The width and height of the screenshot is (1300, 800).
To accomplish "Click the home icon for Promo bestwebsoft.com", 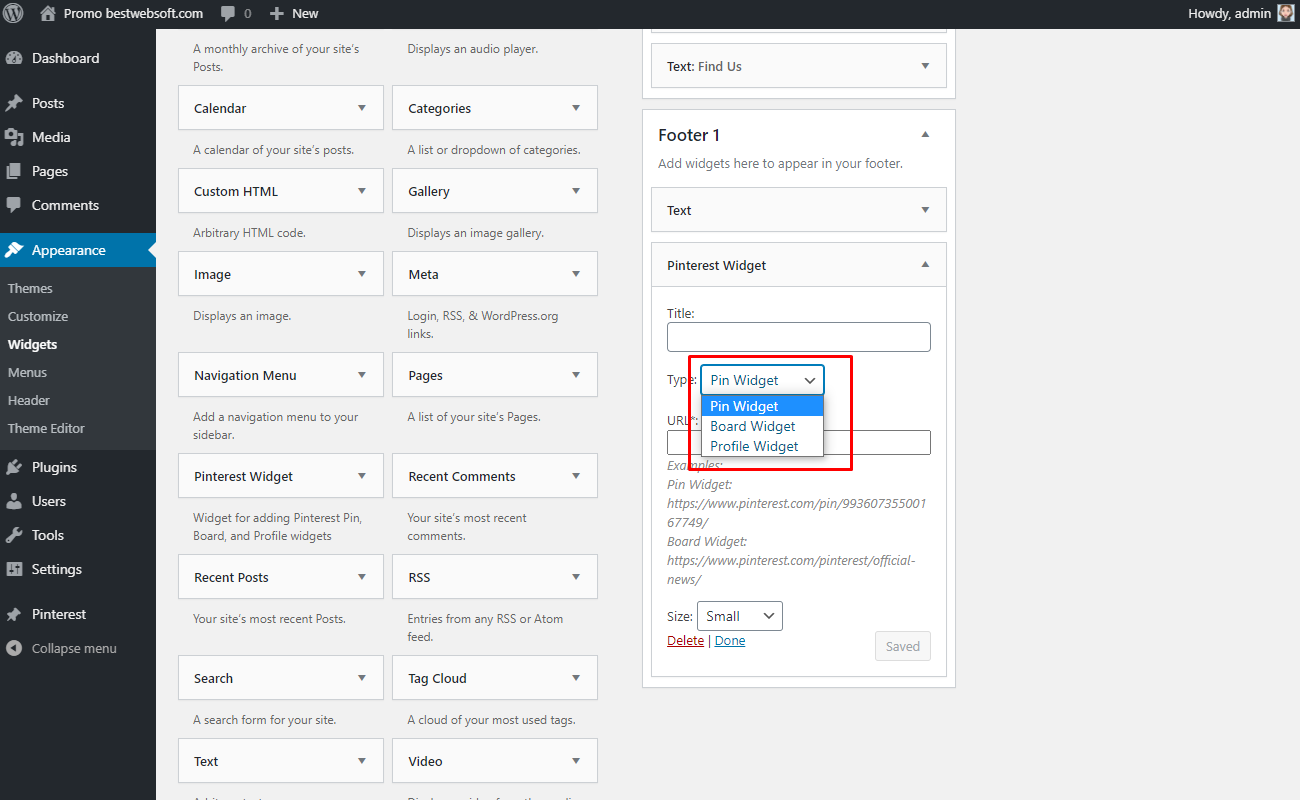I will pos(48,14).
